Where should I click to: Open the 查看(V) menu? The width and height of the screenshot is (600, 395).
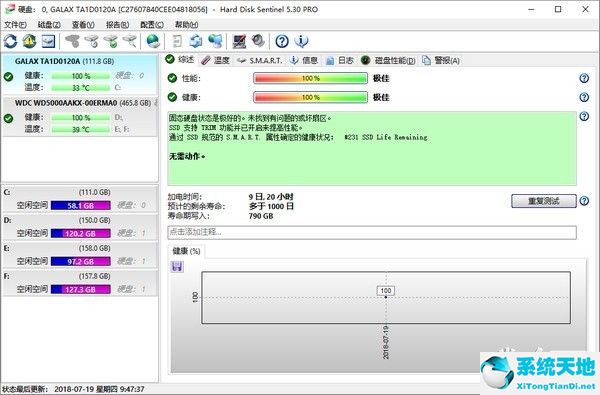(x=83, y=24)
